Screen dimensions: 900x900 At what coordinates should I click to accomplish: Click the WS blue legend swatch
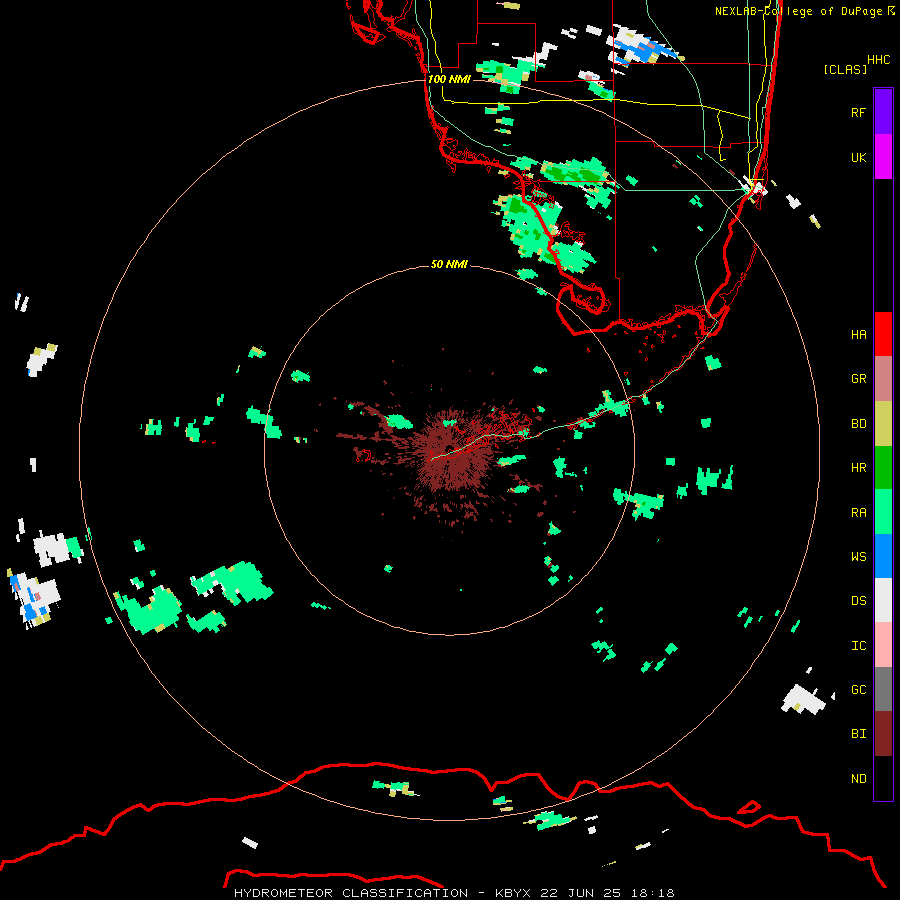pyautogui.click(x=883, y=556)
